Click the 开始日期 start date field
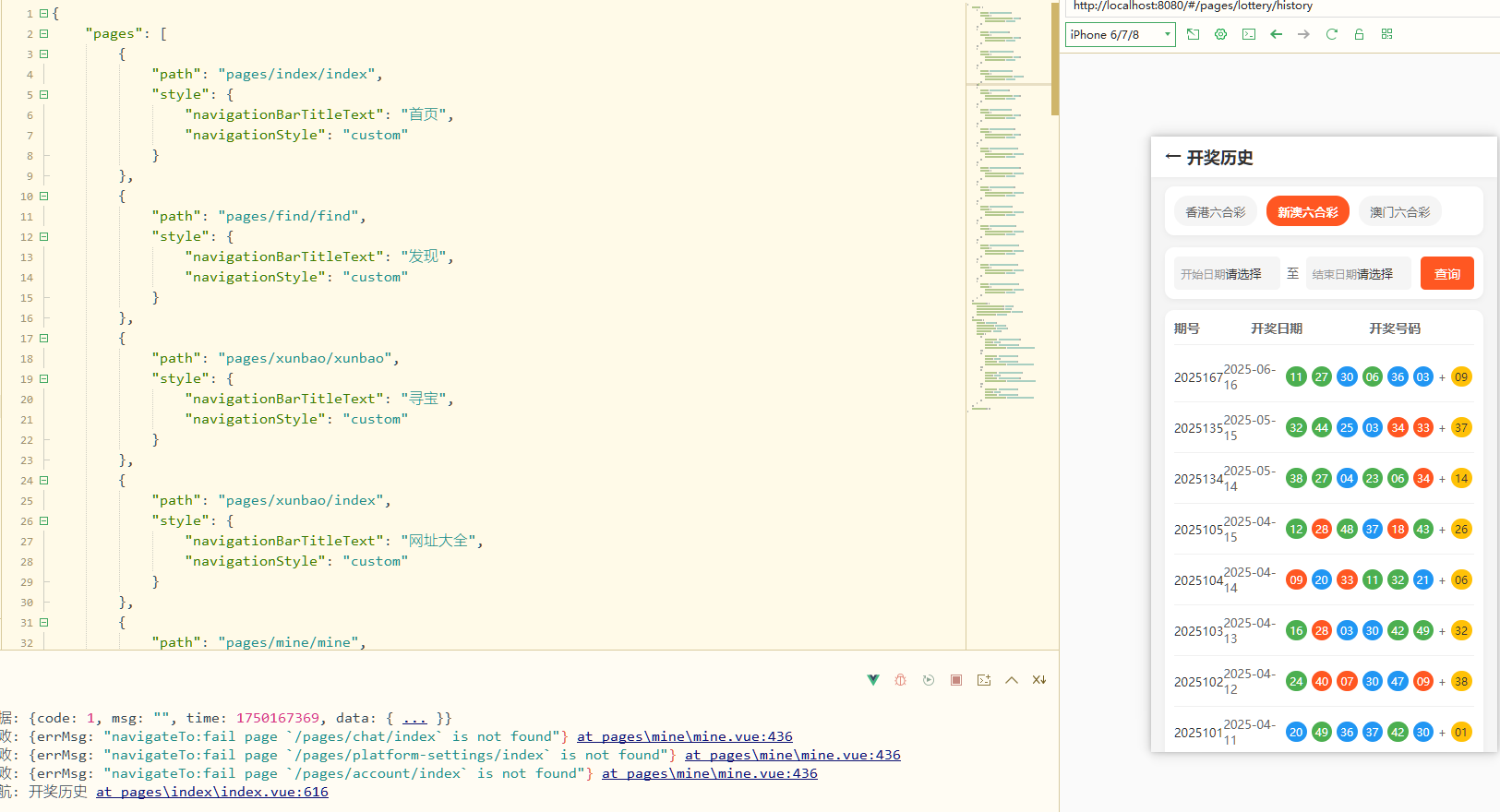 coord(1226,274)
